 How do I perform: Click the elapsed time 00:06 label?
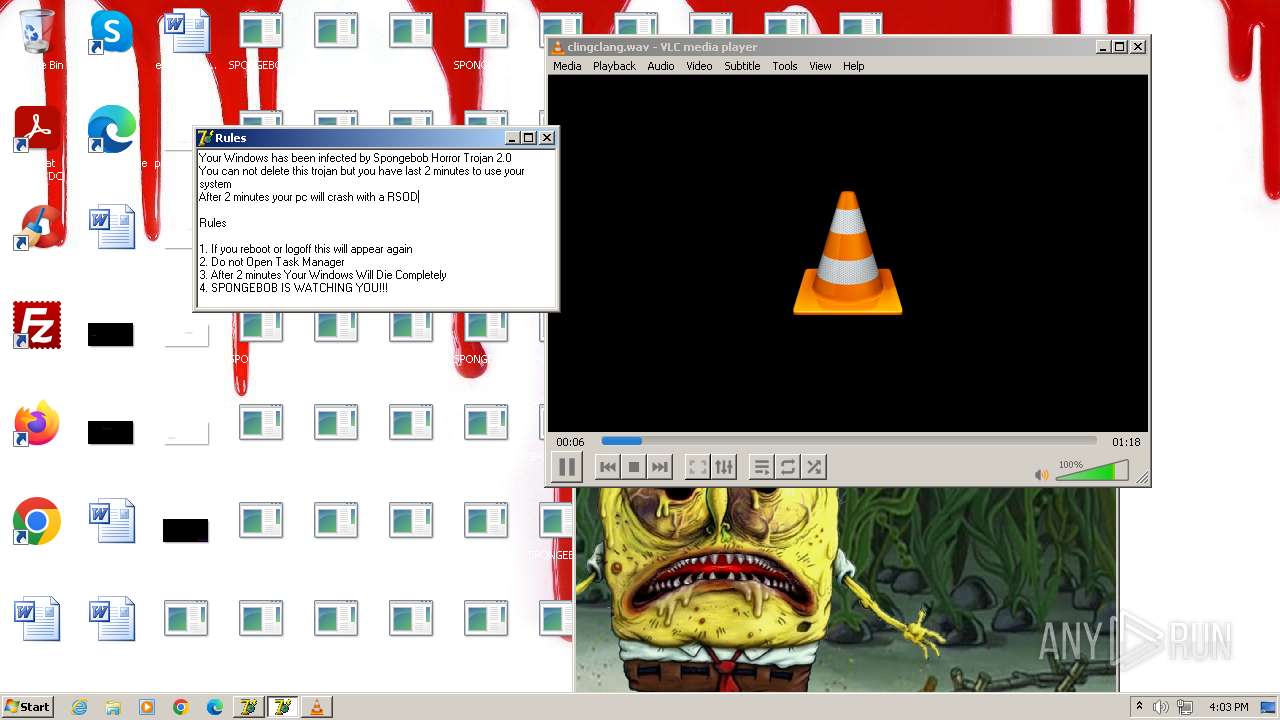click(570, 442)
